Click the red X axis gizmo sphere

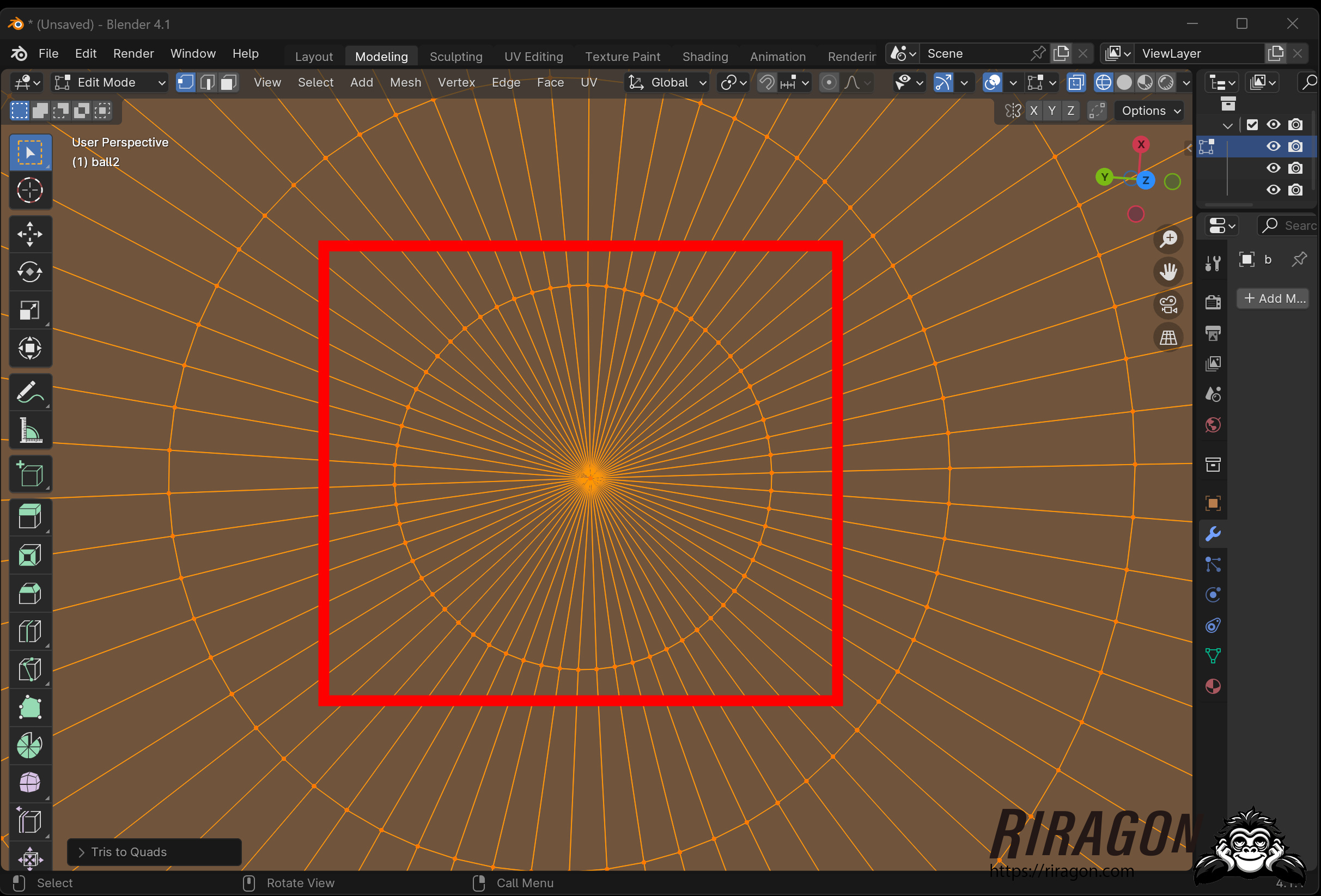point(1140,144)
